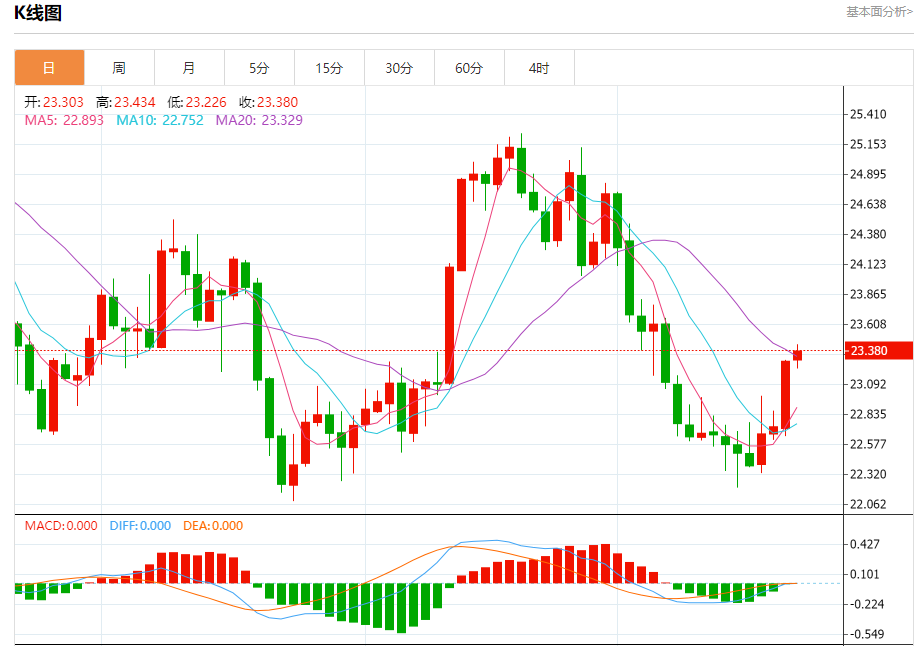The image size is (921, 646).
Task: Click the 23.865 price axis label
Action: [x=868, y=294]
